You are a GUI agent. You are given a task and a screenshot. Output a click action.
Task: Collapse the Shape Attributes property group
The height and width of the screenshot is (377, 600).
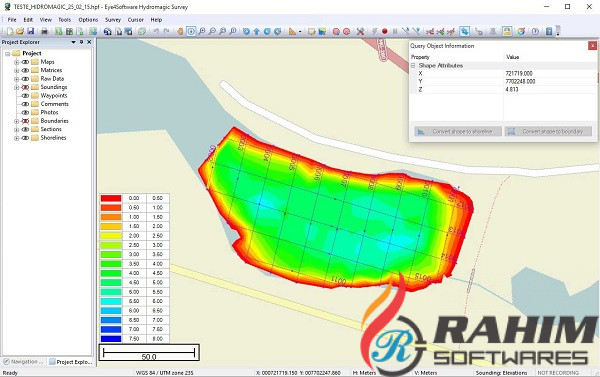coord(413,65)
